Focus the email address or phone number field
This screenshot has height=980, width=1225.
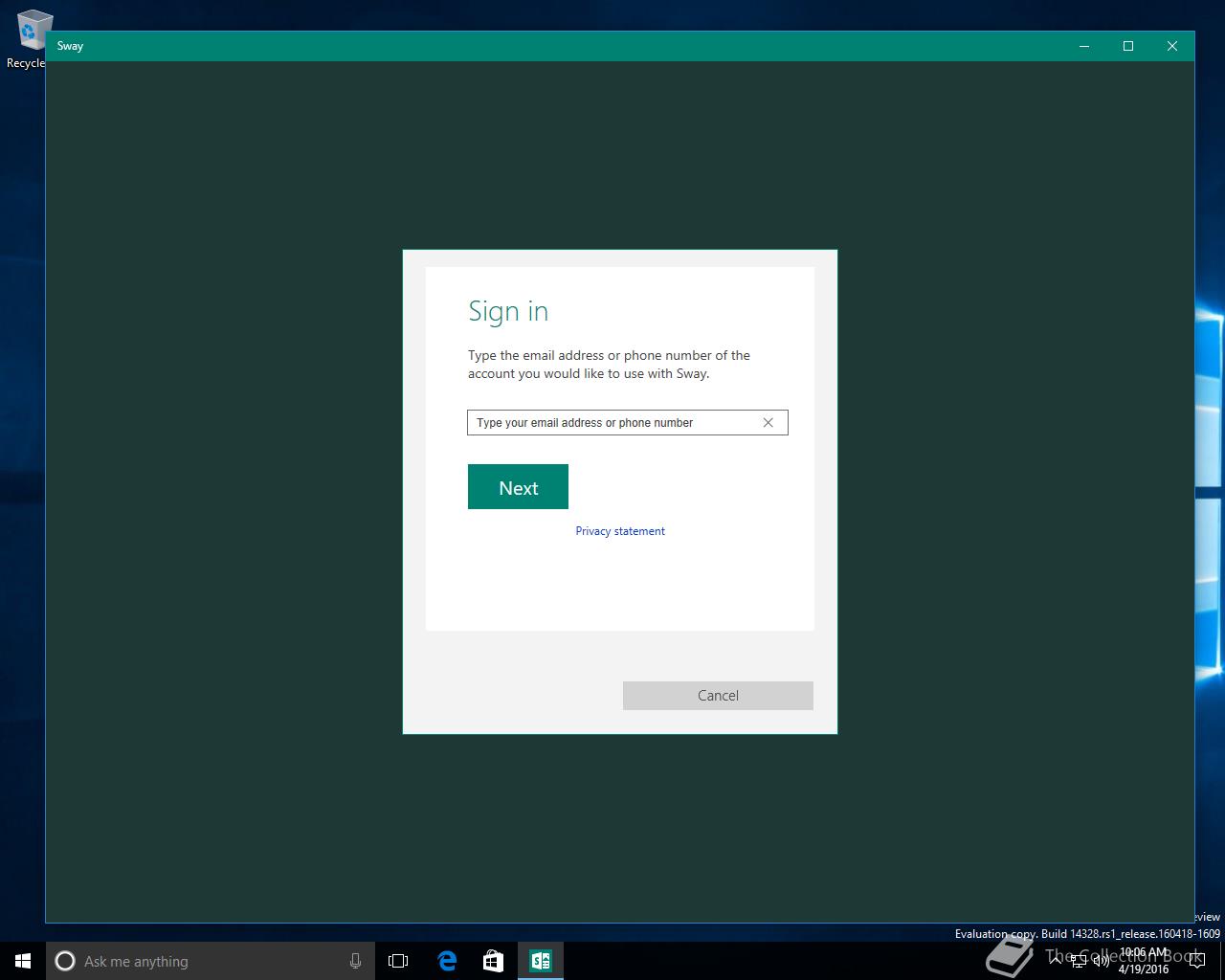627,422
